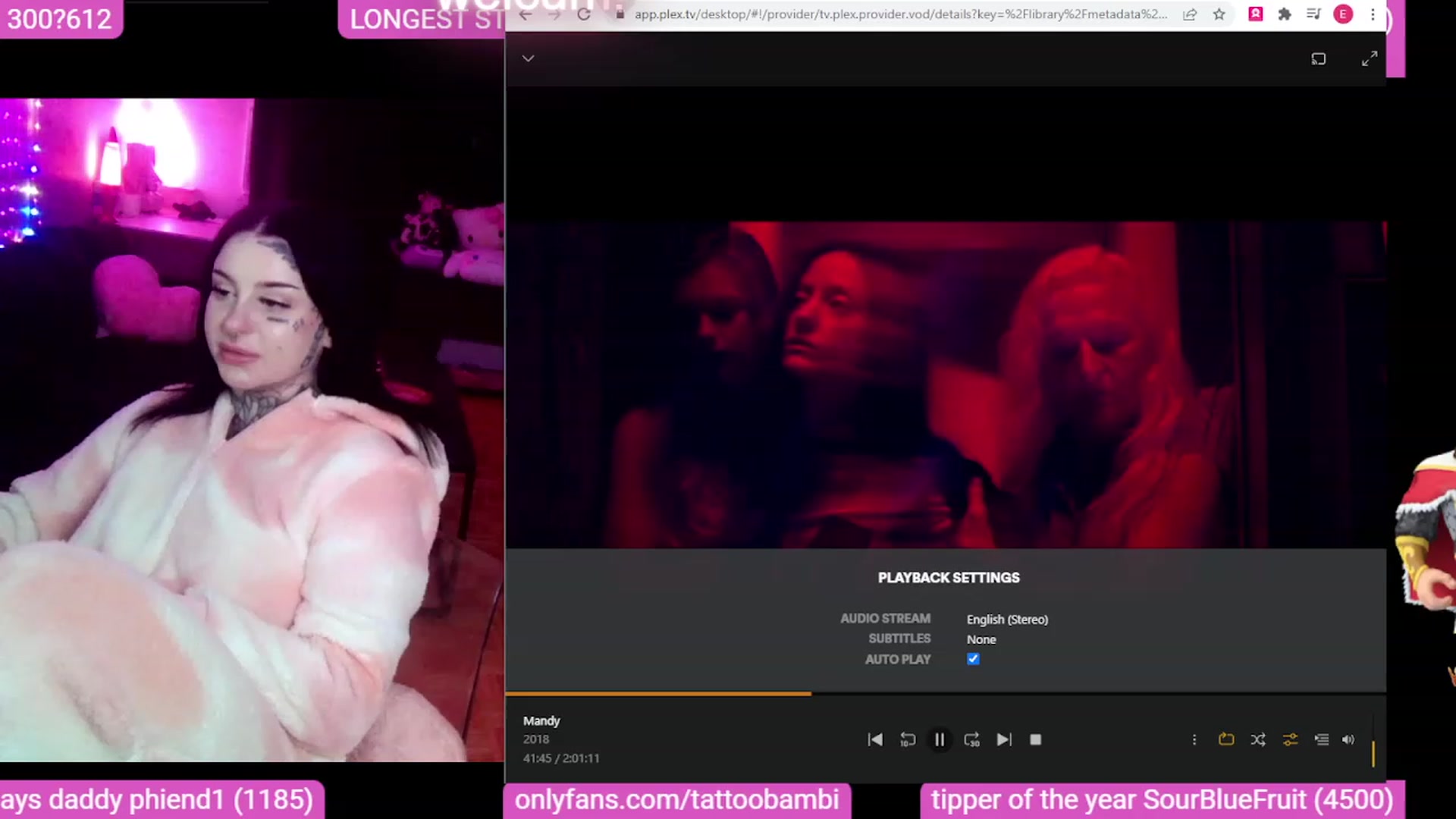1456x819 pixels.
Task: Skip forward 30 seconds in Plex player
Action: click(971, 739)
